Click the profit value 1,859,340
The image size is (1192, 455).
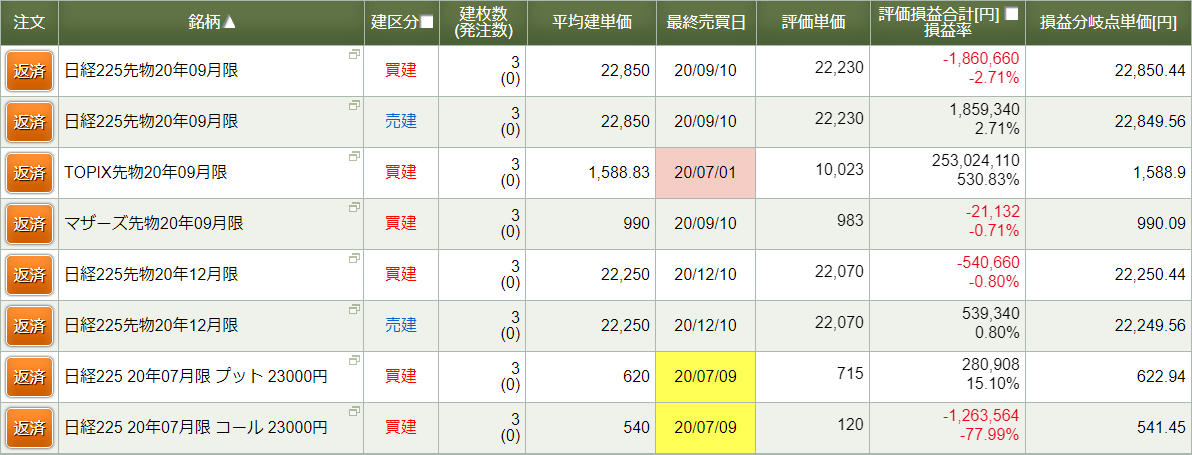[984, 110]
